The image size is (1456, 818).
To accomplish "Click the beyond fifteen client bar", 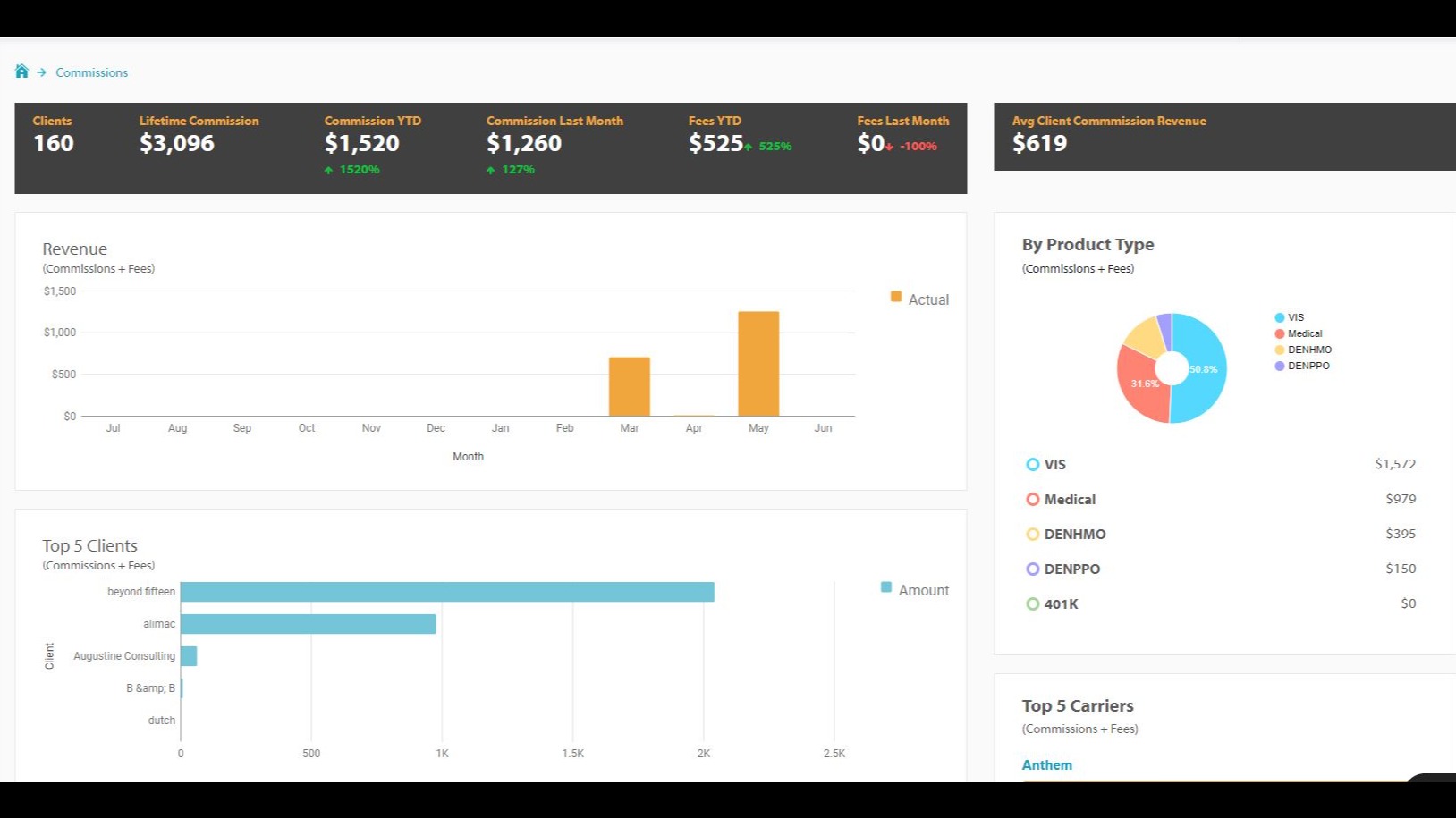I will click(x=447, y=591).
